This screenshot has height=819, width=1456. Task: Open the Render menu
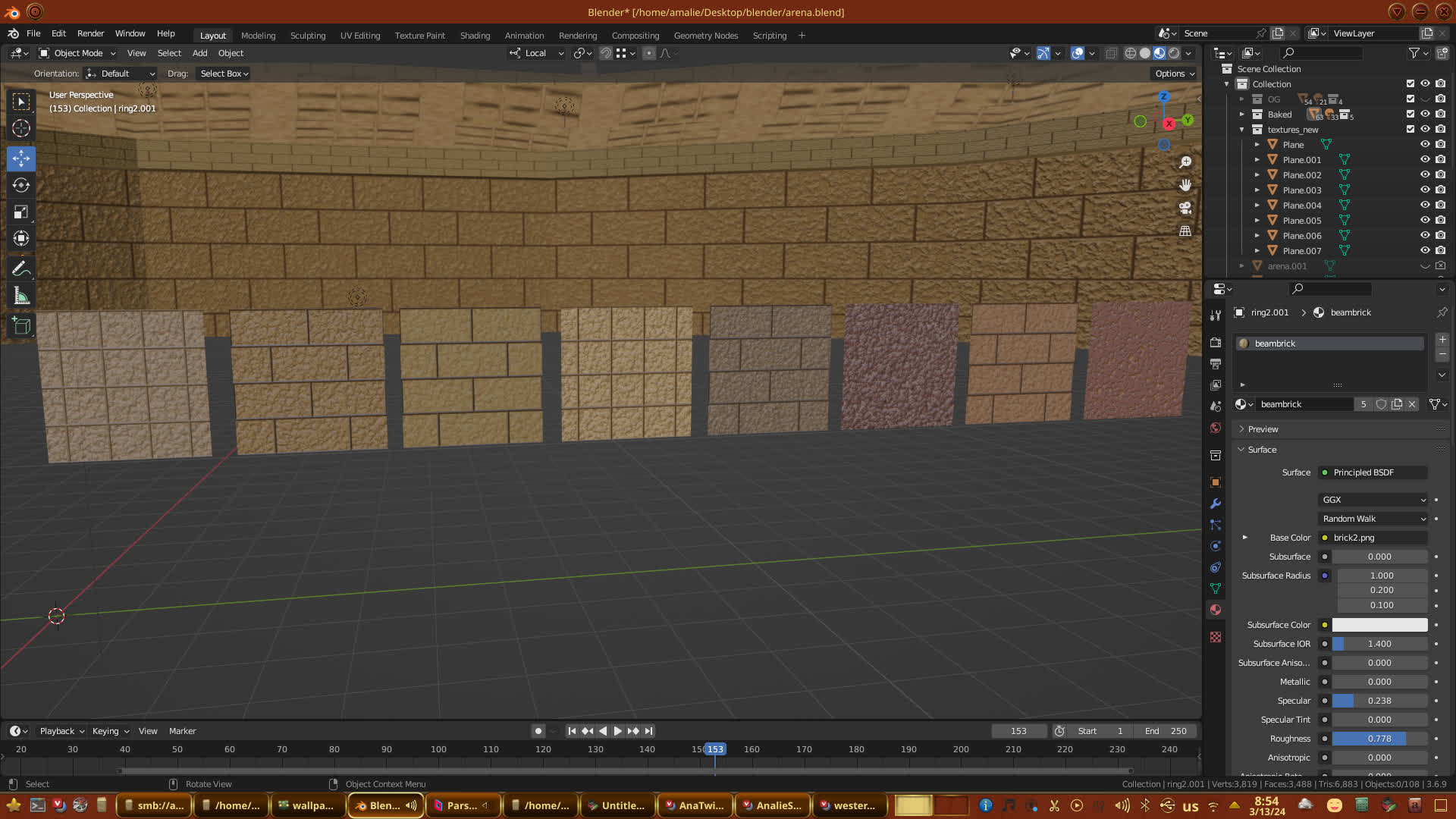click(90, 33)
